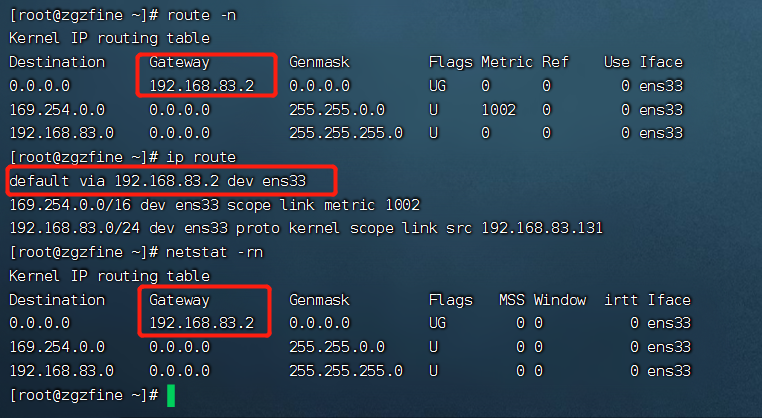Click the green cursor at the last prompt
Image resolution: width=762 pixels, height=418 pixels.
click(x=171, y=395)
